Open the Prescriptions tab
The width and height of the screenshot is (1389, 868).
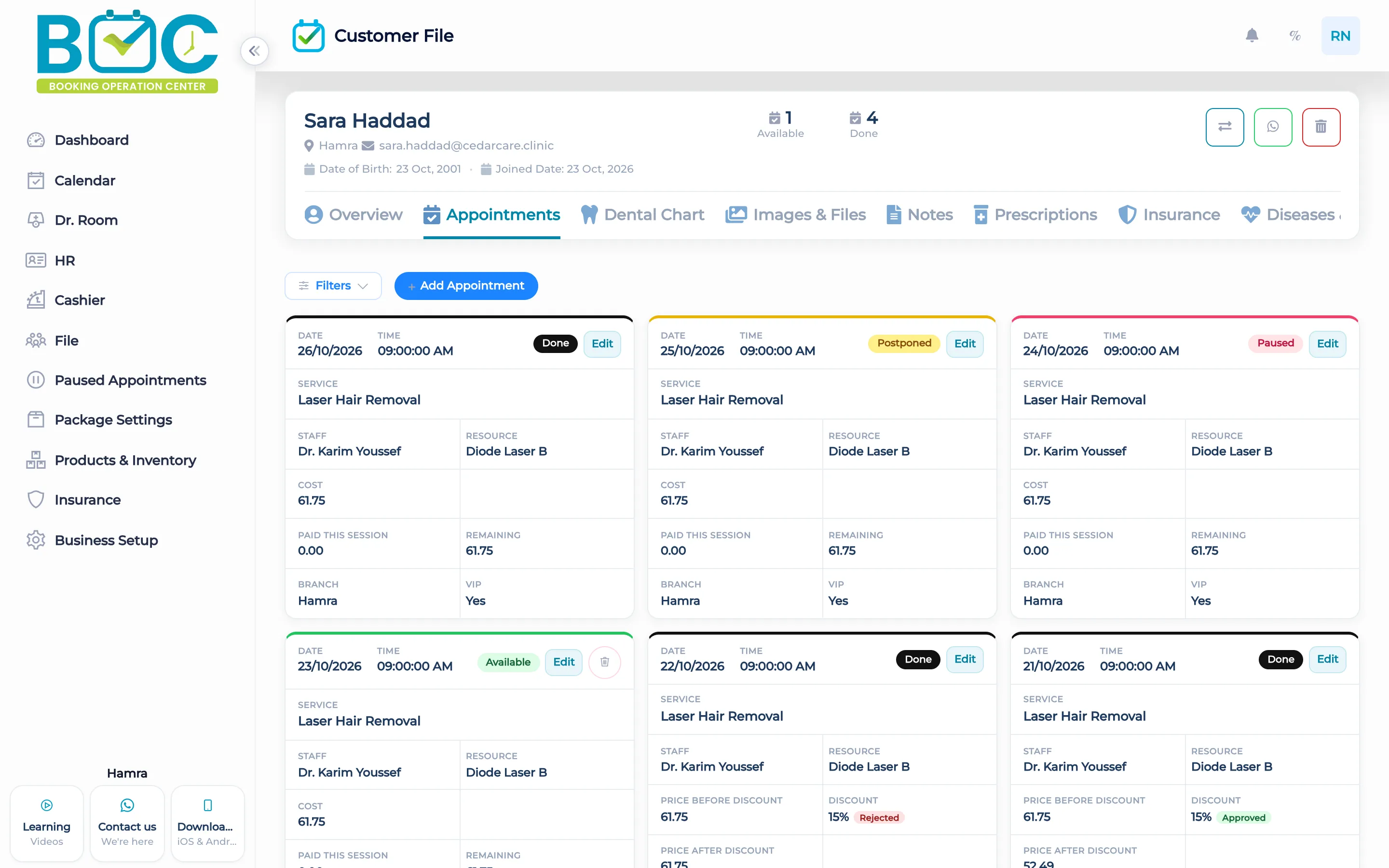tap(1035, 215)
